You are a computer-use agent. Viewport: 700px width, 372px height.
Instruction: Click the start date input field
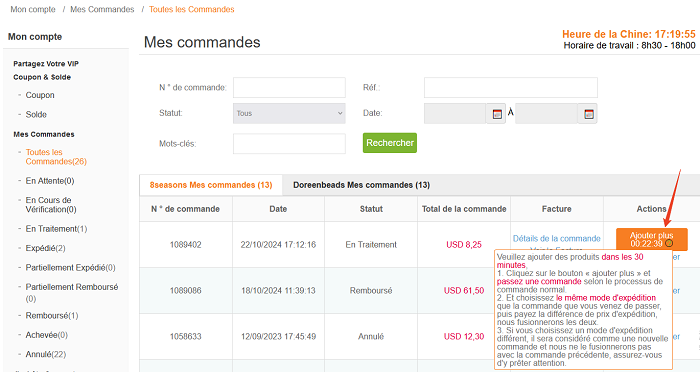tap(455, 113)
